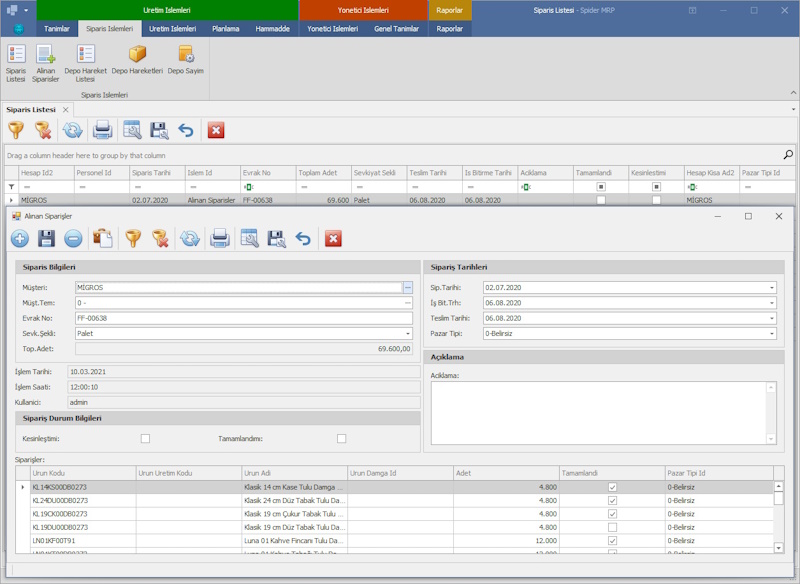The height and width of the screenshot is (584, 800).
Task: Toggle Tamamlandımı checkbox
Action: (341, 439)
